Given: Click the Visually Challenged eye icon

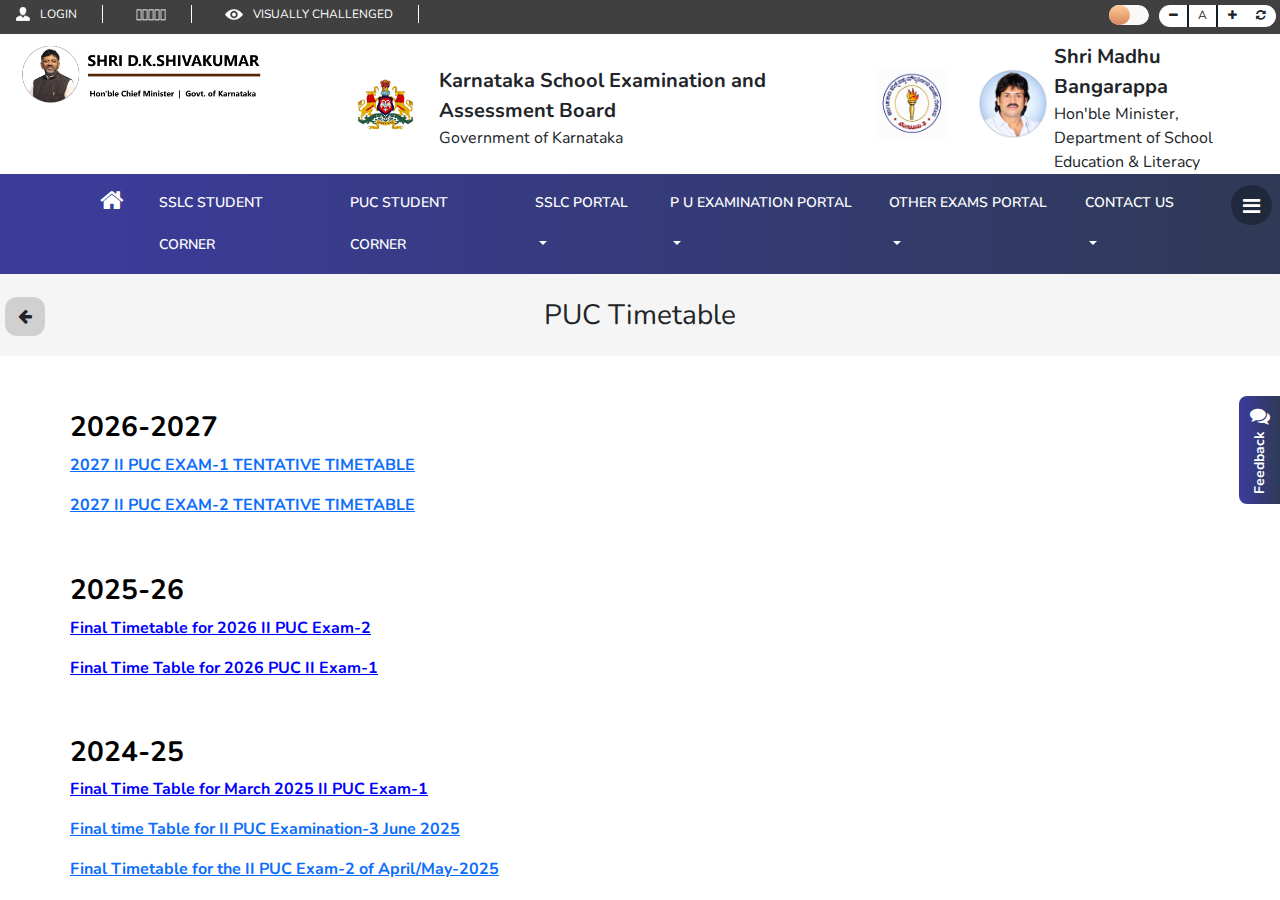Looking at the screenshot, I should pyautogui.click(x=234, y=14).
